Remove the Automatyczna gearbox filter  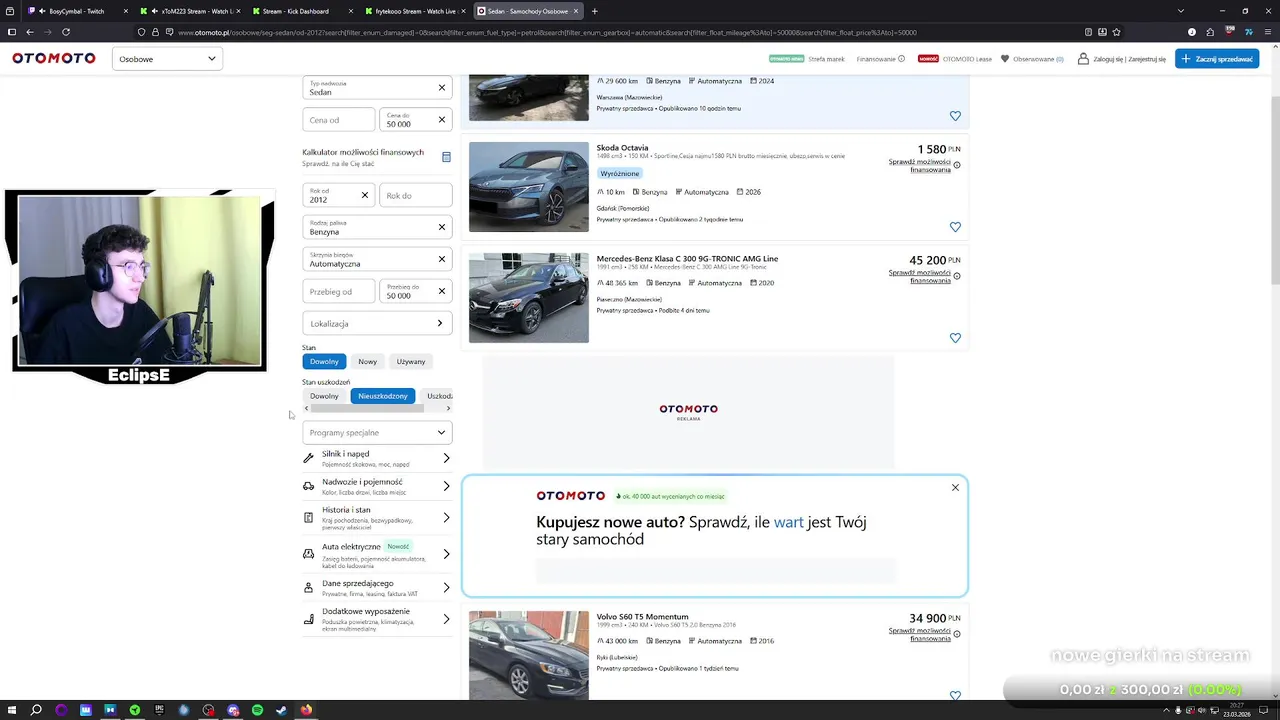(x=441, y=259)
